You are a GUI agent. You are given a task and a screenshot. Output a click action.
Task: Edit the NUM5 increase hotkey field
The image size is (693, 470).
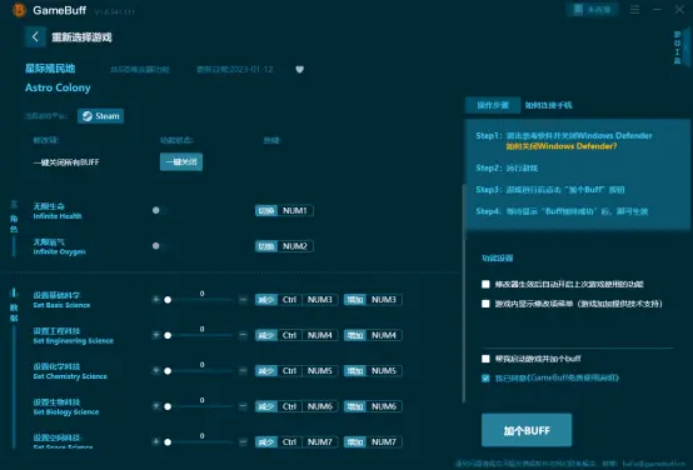click(x=384, y=371)
